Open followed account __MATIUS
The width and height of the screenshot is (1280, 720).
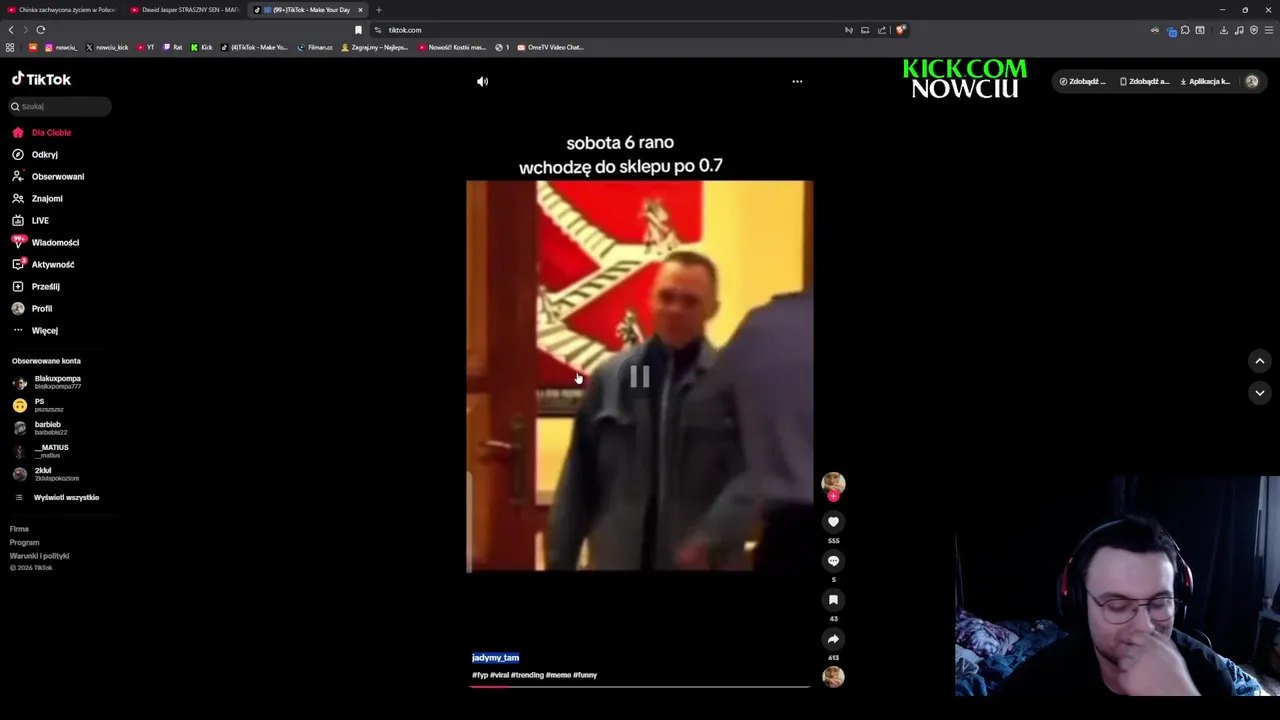(x=42, y=451)
